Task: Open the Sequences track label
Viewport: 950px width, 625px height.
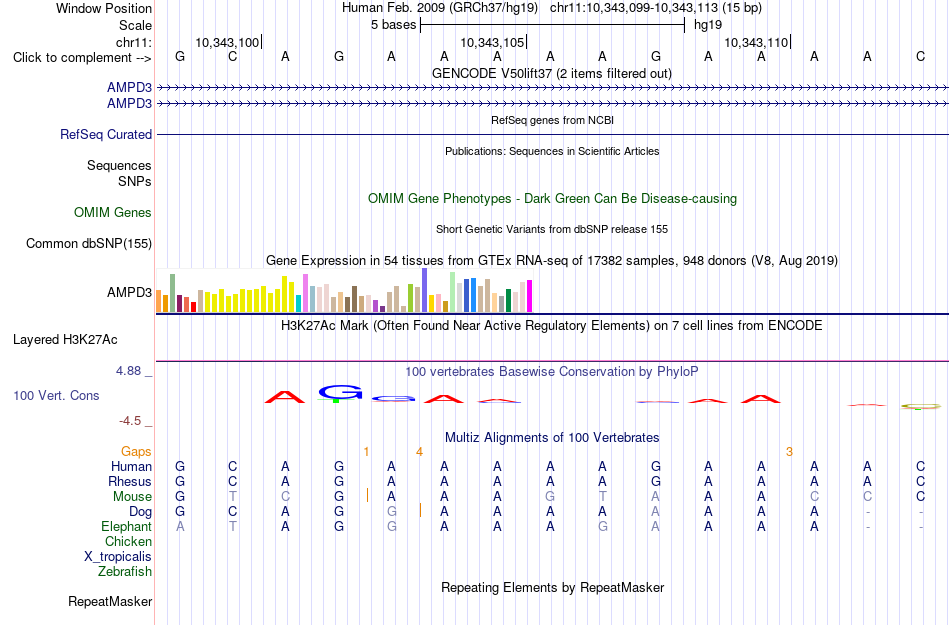Action: pos(119,165)
